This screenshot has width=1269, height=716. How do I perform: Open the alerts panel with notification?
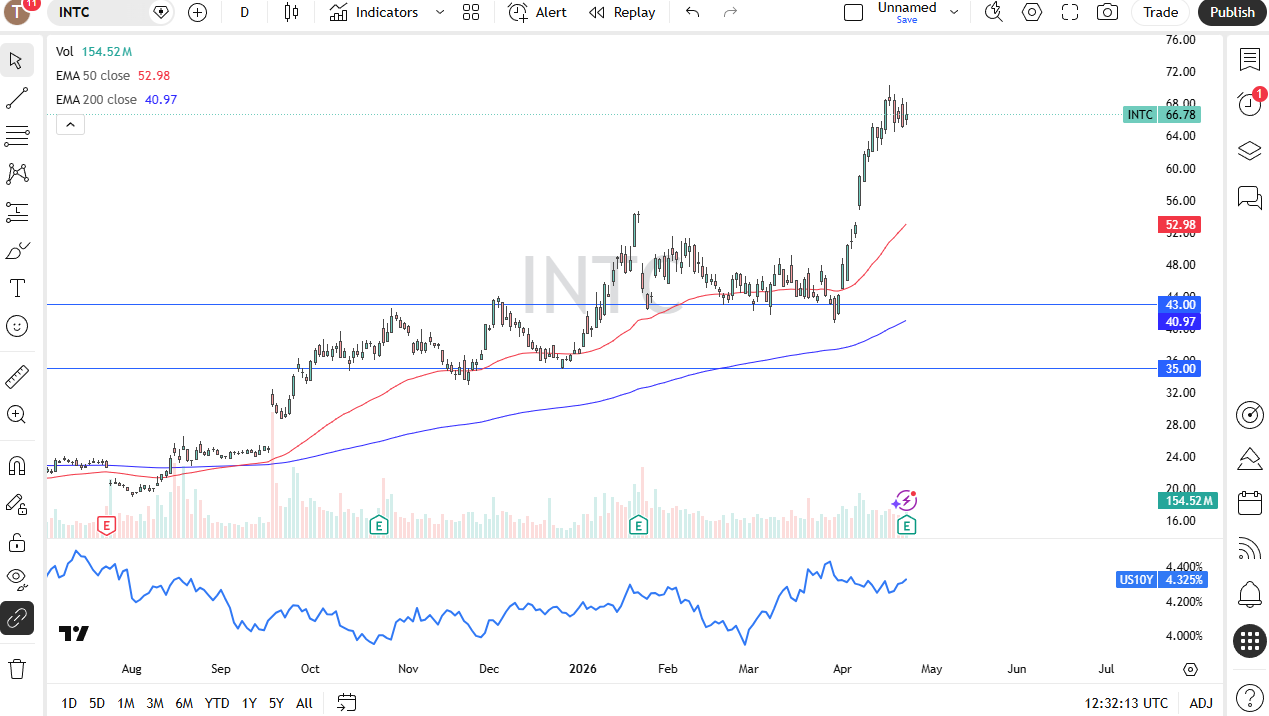pos(1249,103)
